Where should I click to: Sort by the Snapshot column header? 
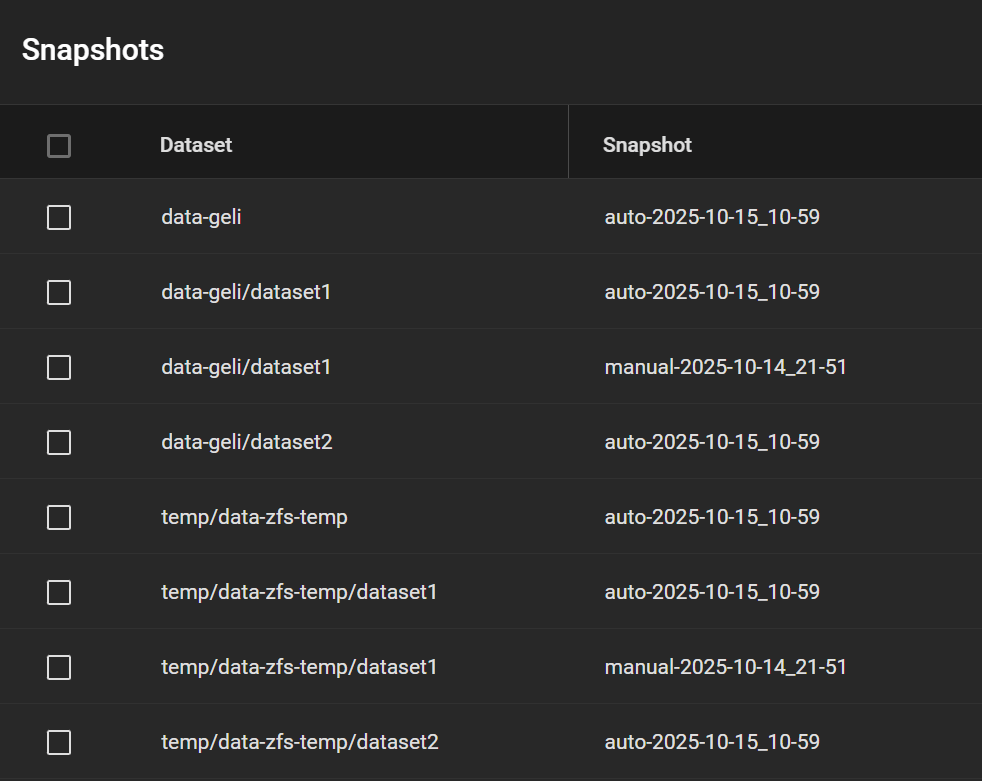(647, 145)
